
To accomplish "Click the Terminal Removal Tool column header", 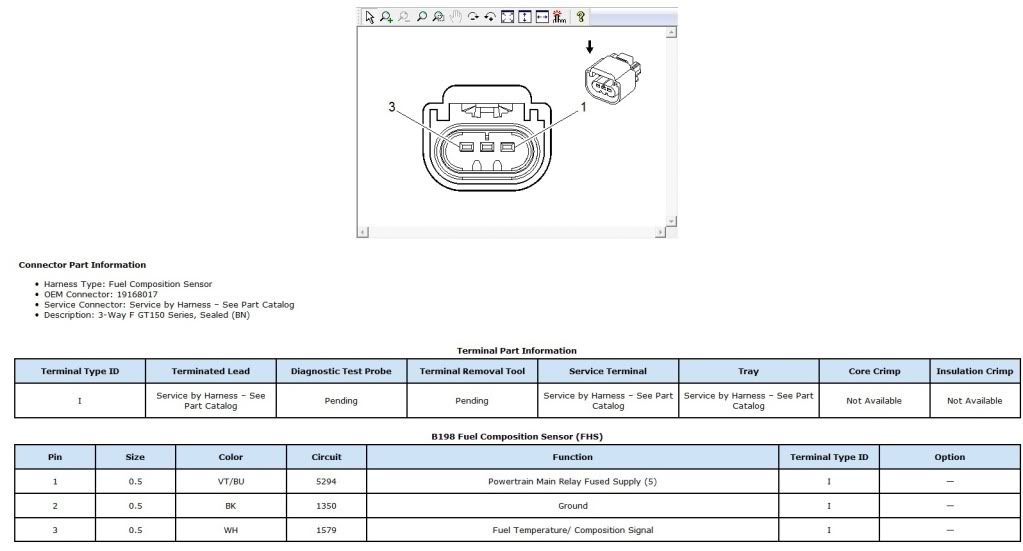I will click(472, 371).
